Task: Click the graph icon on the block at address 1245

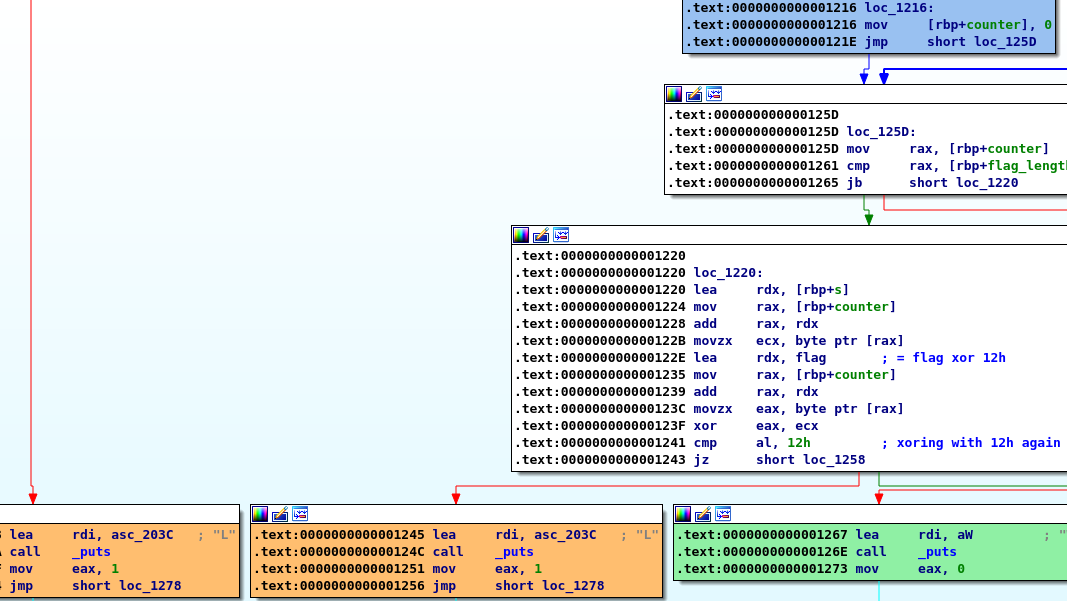Action: pos(300,514)
